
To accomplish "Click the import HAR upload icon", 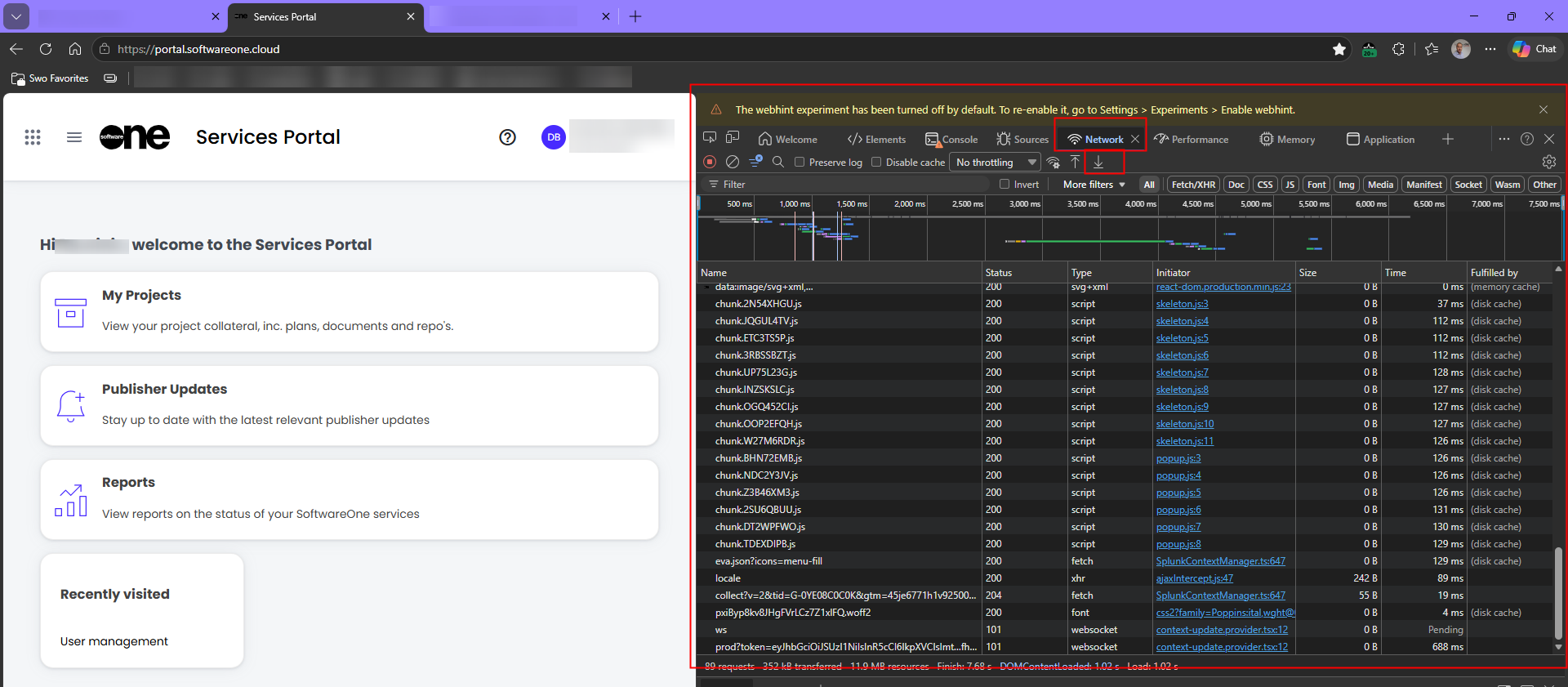I will click(1076, 162).
